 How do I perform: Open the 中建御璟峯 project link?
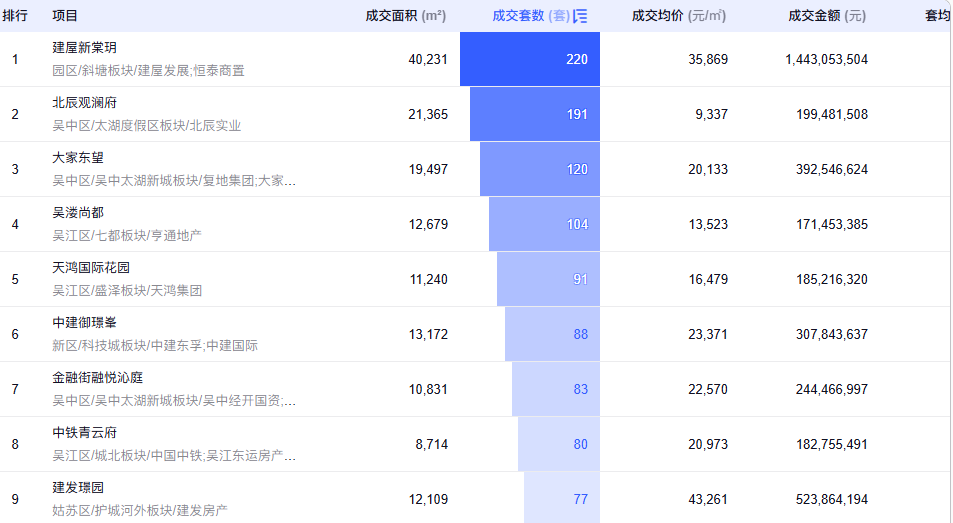84,323
